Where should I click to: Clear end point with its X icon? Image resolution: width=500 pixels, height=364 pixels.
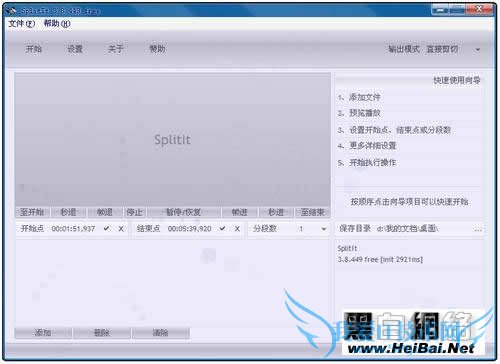tap(237, 229)
